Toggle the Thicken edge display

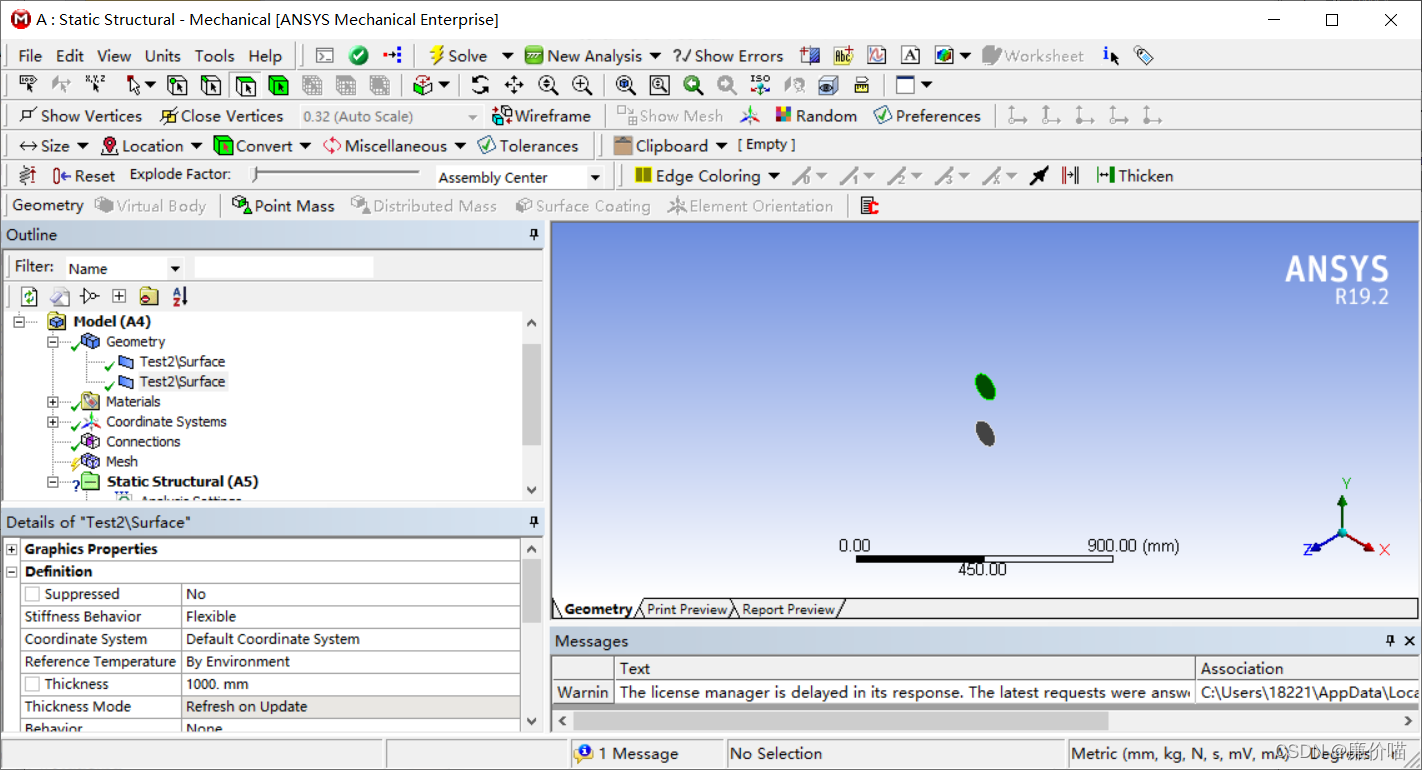tap(1135, 176)
